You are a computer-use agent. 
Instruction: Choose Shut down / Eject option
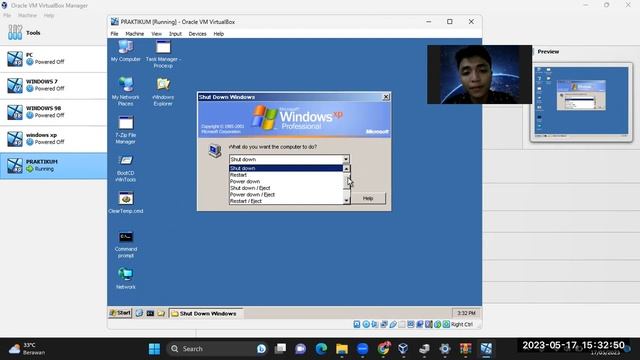[286, 188]
